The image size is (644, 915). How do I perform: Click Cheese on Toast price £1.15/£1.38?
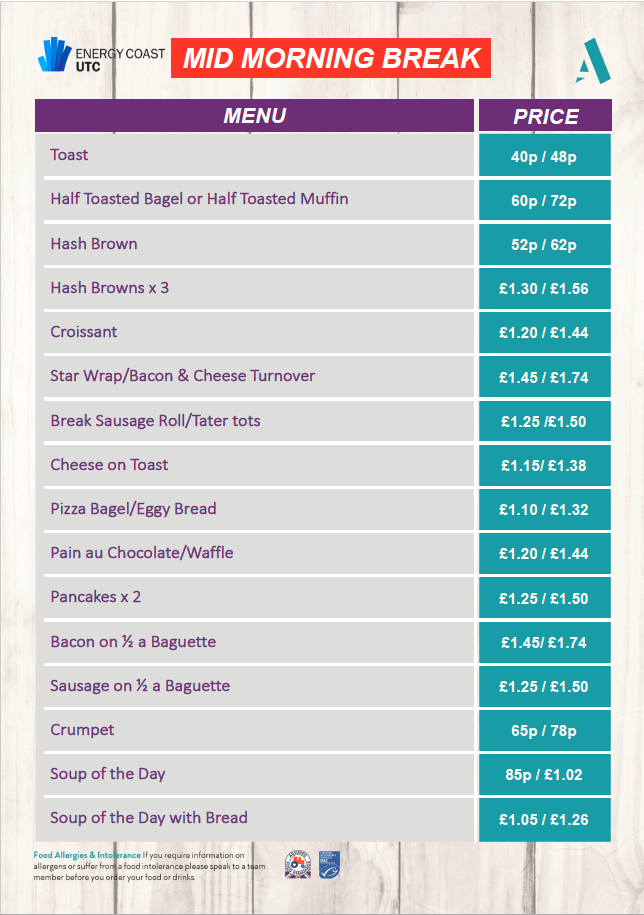coord(545,466)
